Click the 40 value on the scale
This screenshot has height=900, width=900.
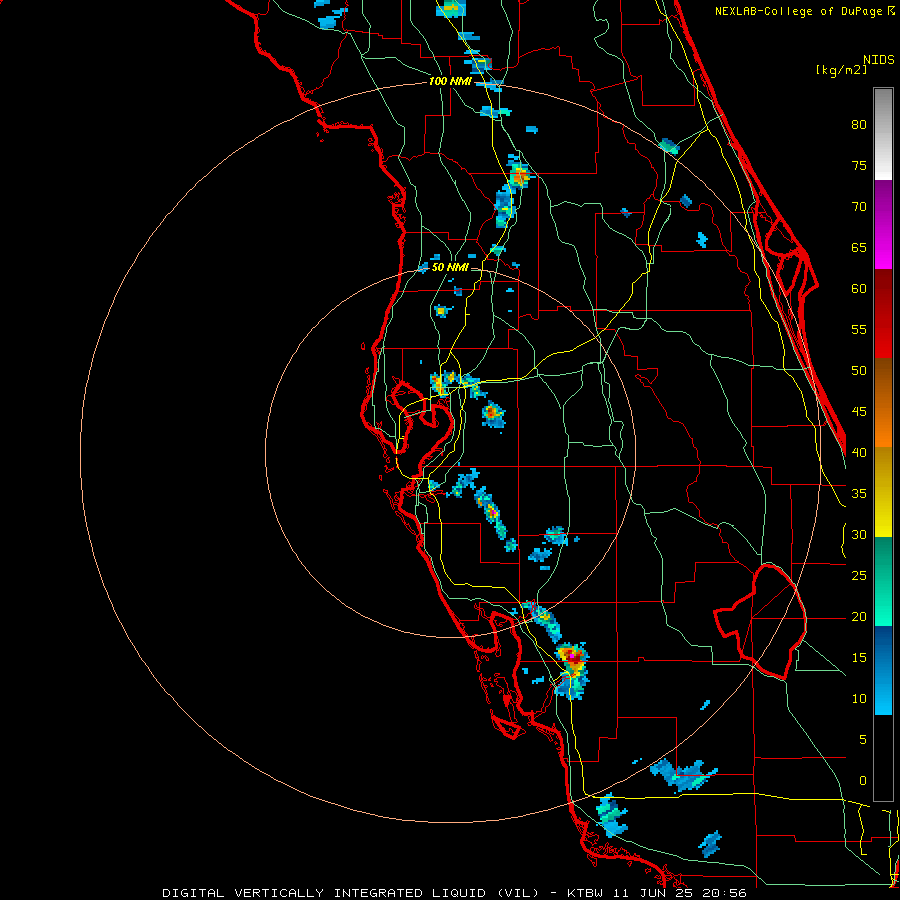(859, 452)
